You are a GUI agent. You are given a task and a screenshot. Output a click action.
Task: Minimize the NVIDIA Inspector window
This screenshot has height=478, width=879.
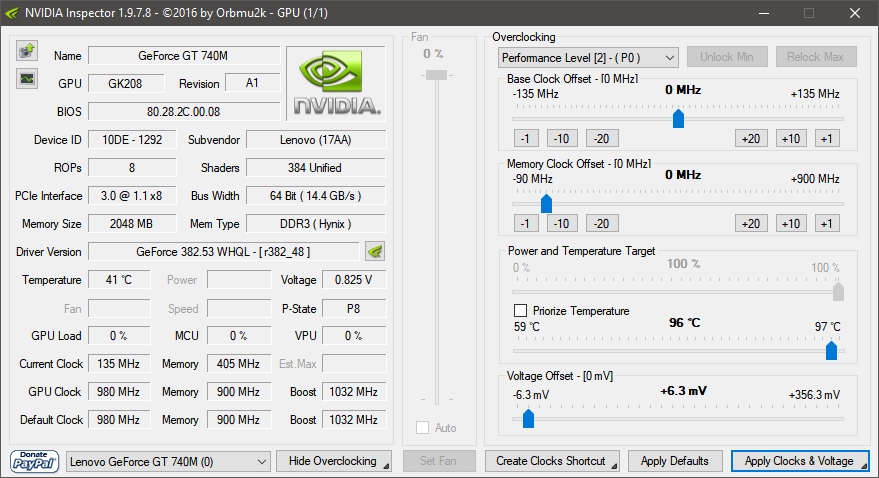(x=766, y=13)
